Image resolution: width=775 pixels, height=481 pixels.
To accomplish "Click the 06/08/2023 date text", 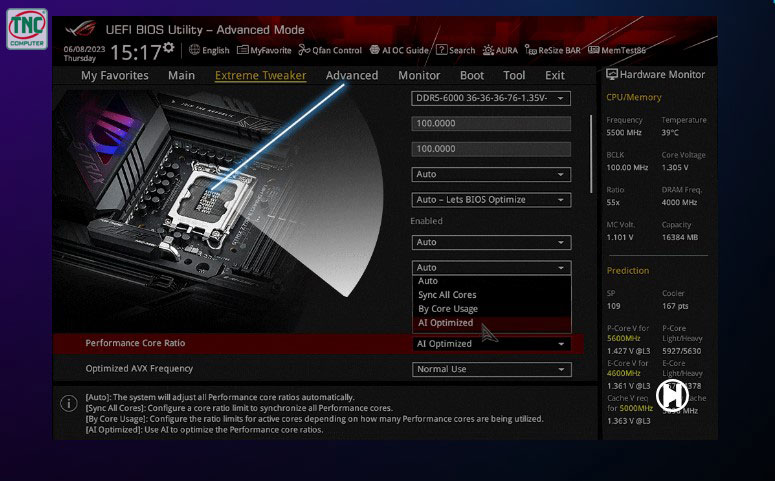I will pyautogui.click(x=84, y=49).
